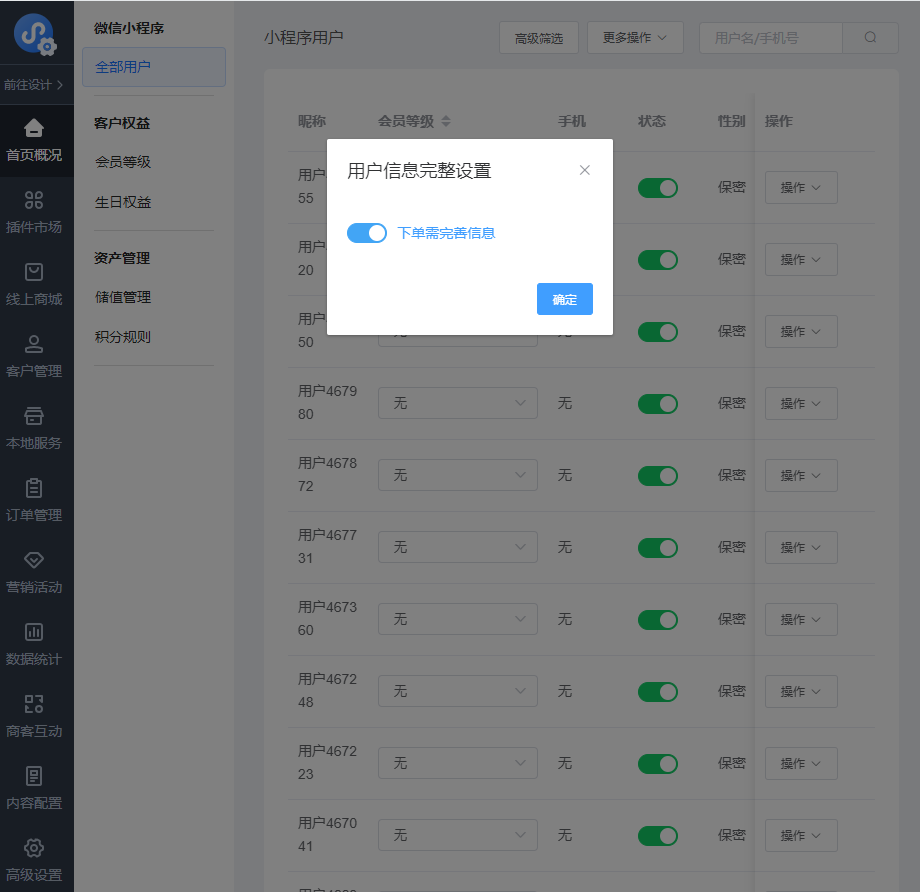The image size is (920, 892).
Task: Toggle the 下单需完善信息 switch off
Action: 366,233
